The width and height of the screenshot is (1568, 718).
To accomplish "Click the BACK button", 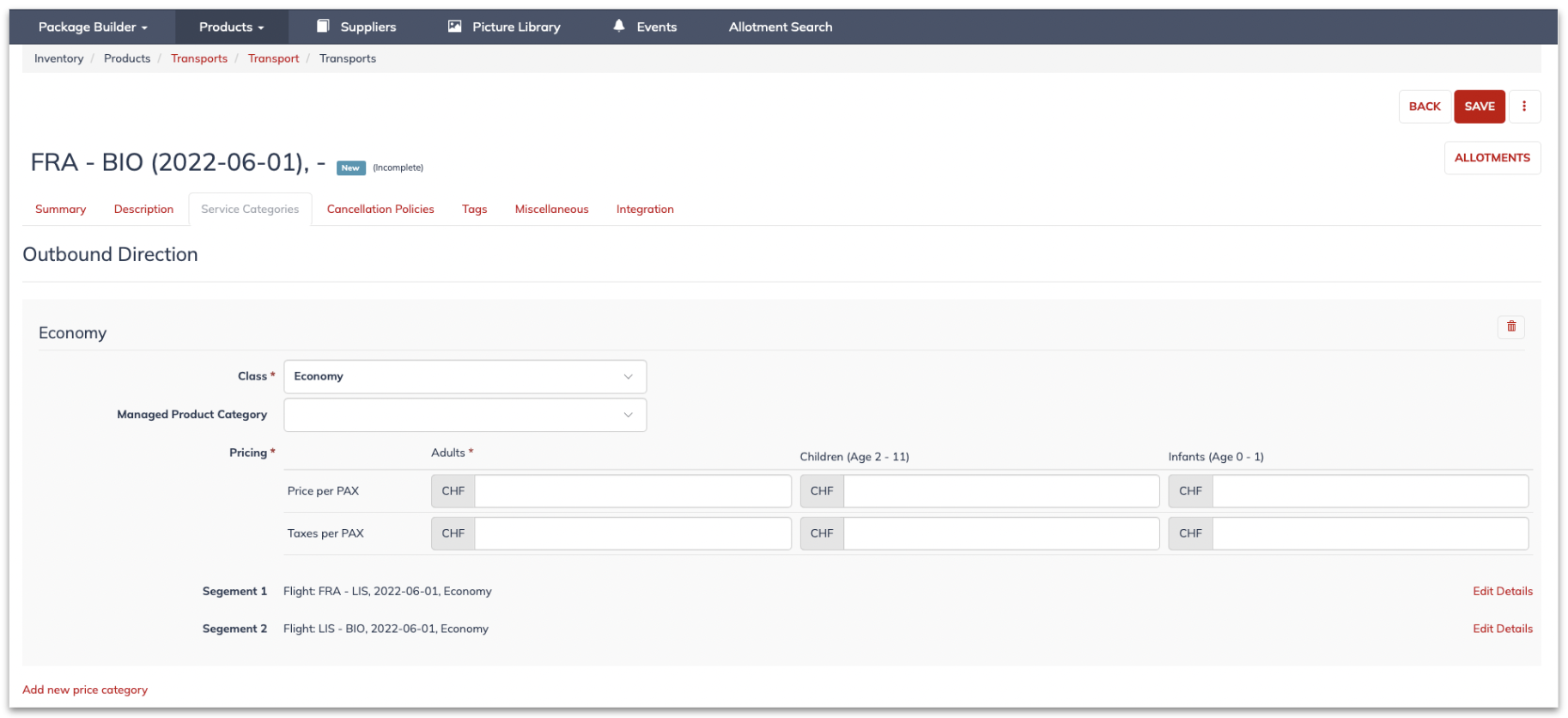I will (1425, 106).
